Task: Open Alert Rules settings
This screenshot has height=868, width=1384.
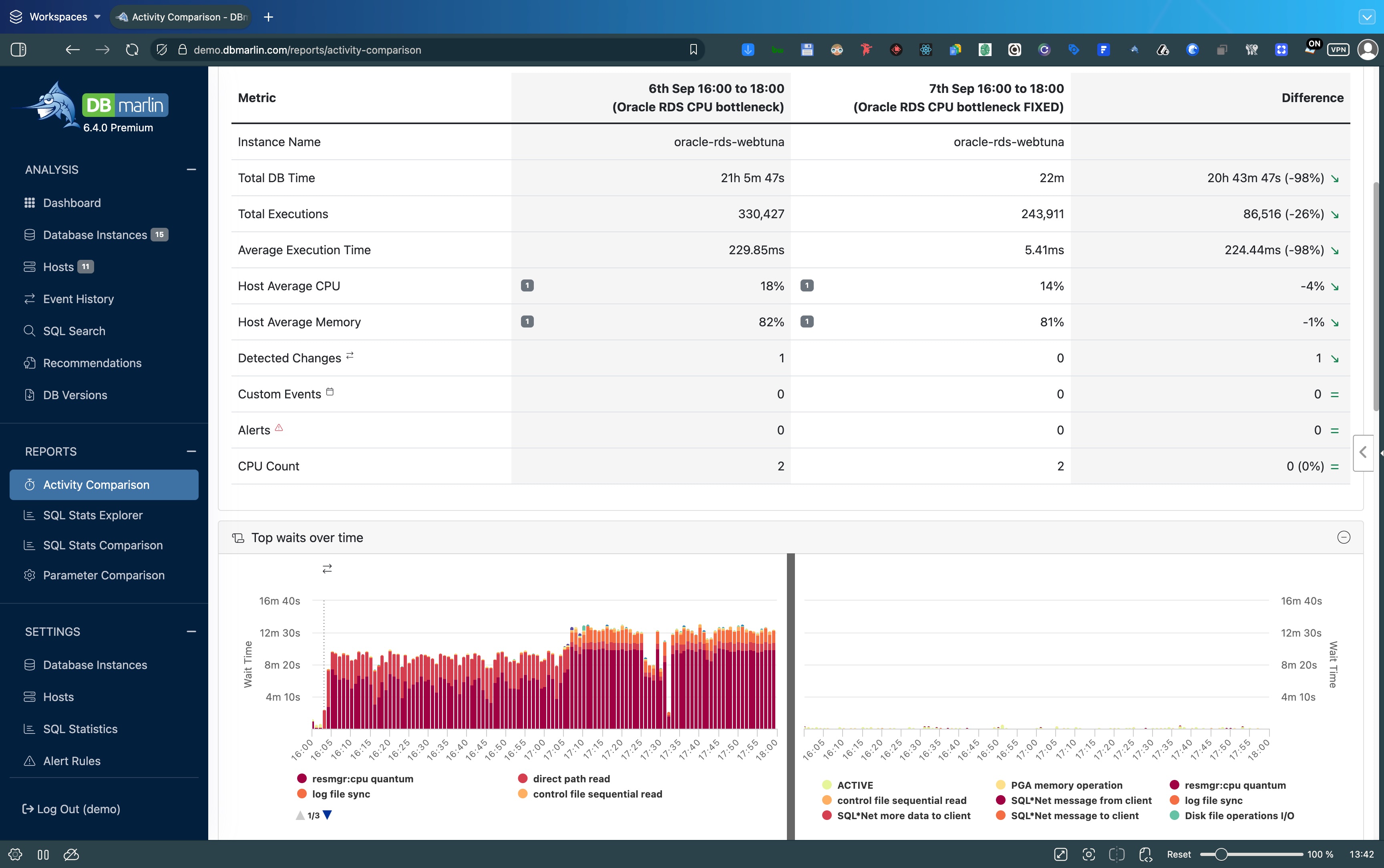Action: point(62,761)
